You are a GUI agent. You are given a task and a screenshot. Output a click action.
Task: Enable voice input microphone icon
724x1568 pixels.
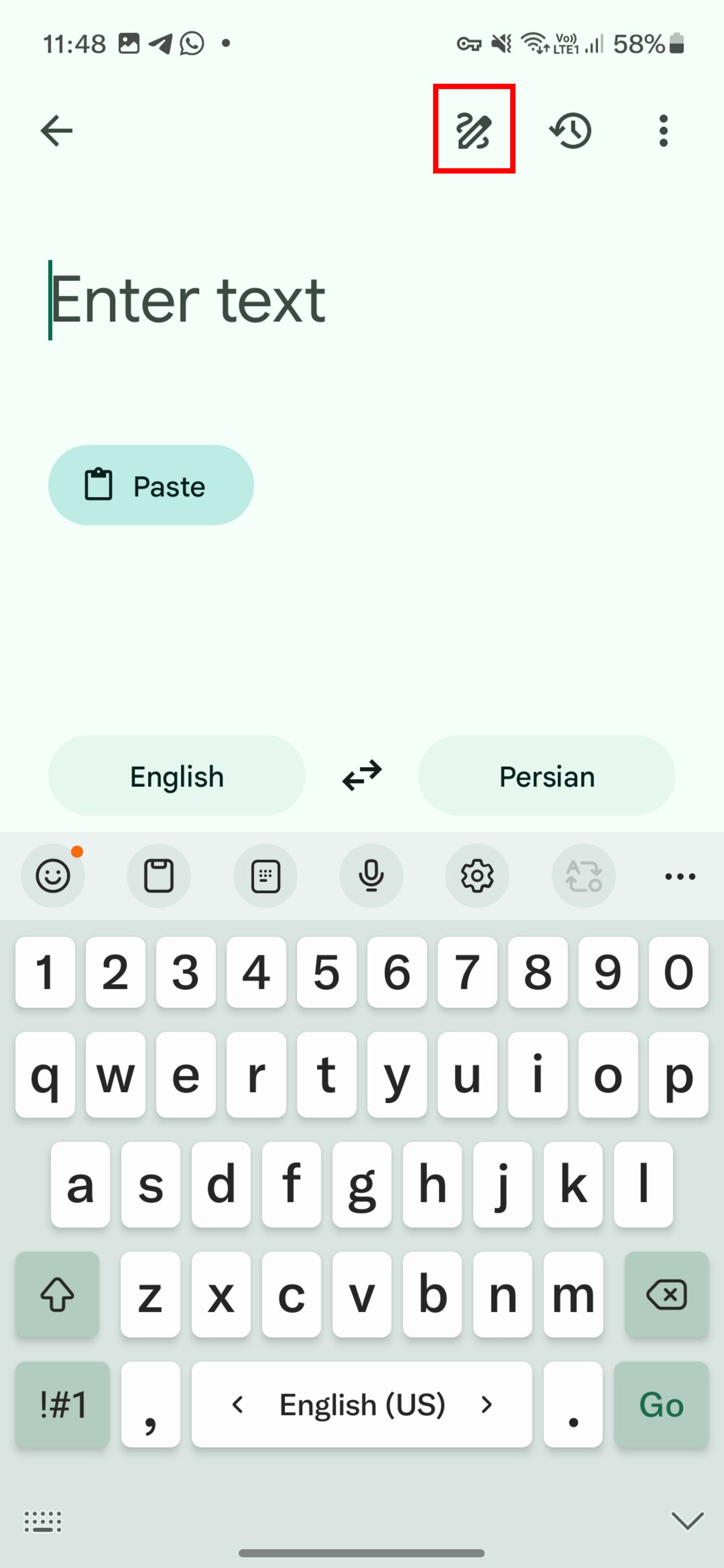click(371, 874)
